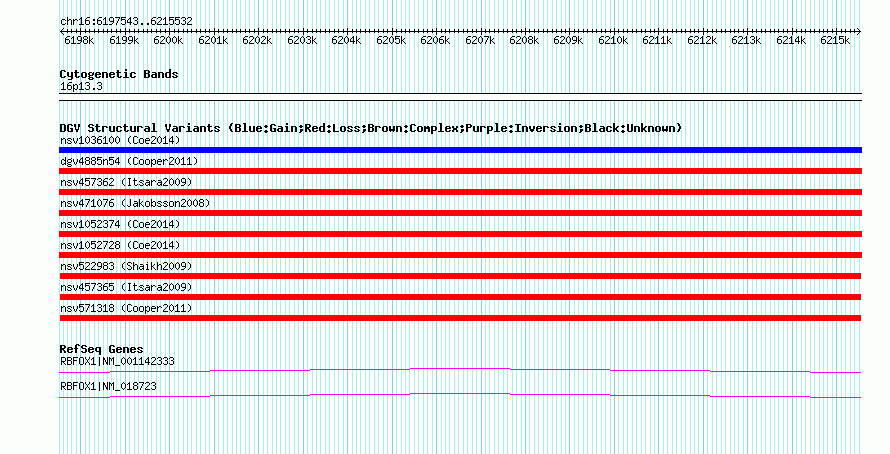This screenshot has height=454, width=890.
Task: Click the red dgv4885n54 loss bar
Action: point(460,171)
